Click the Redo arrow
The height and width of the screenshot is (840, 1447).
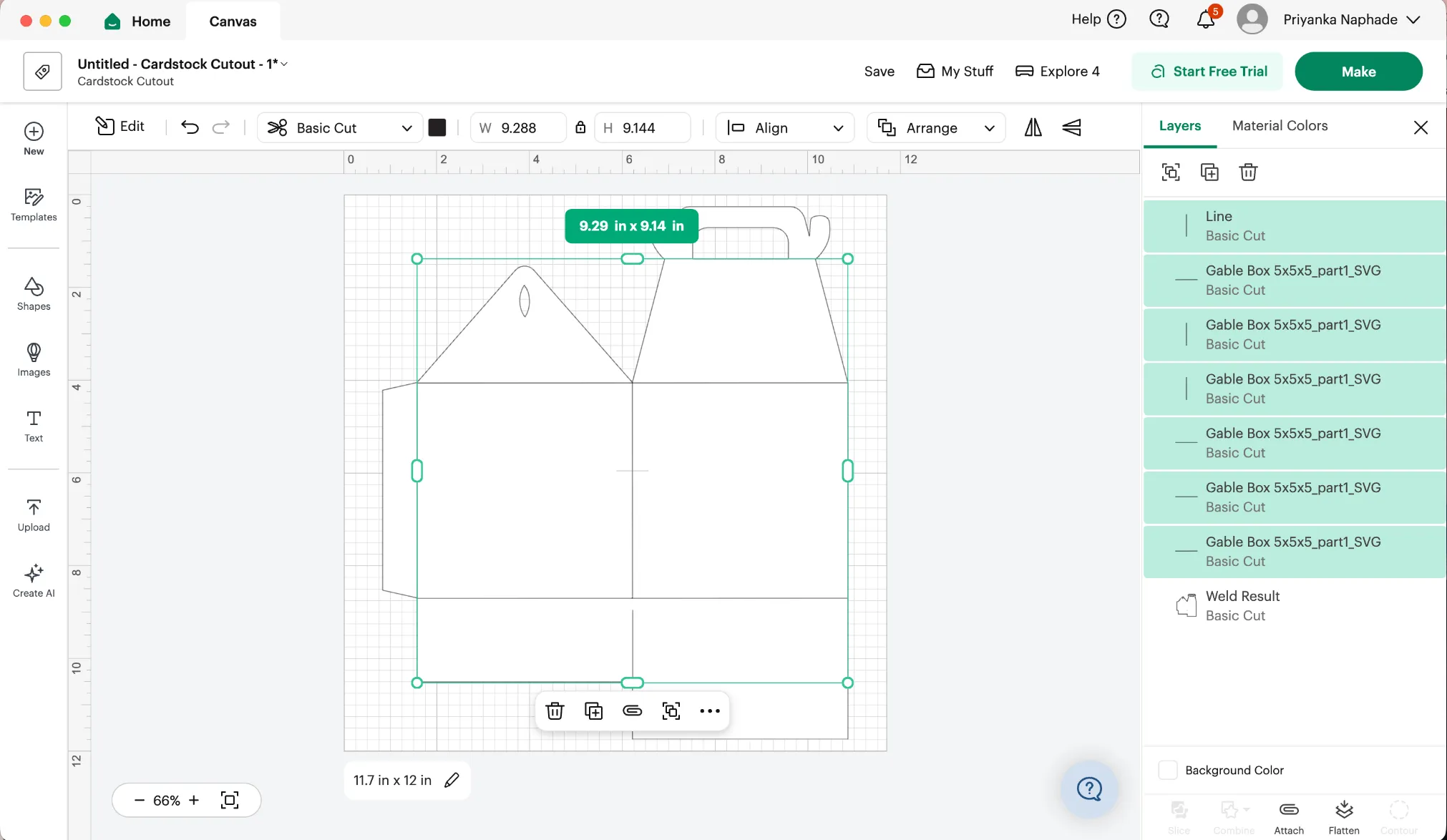point(221,127)
